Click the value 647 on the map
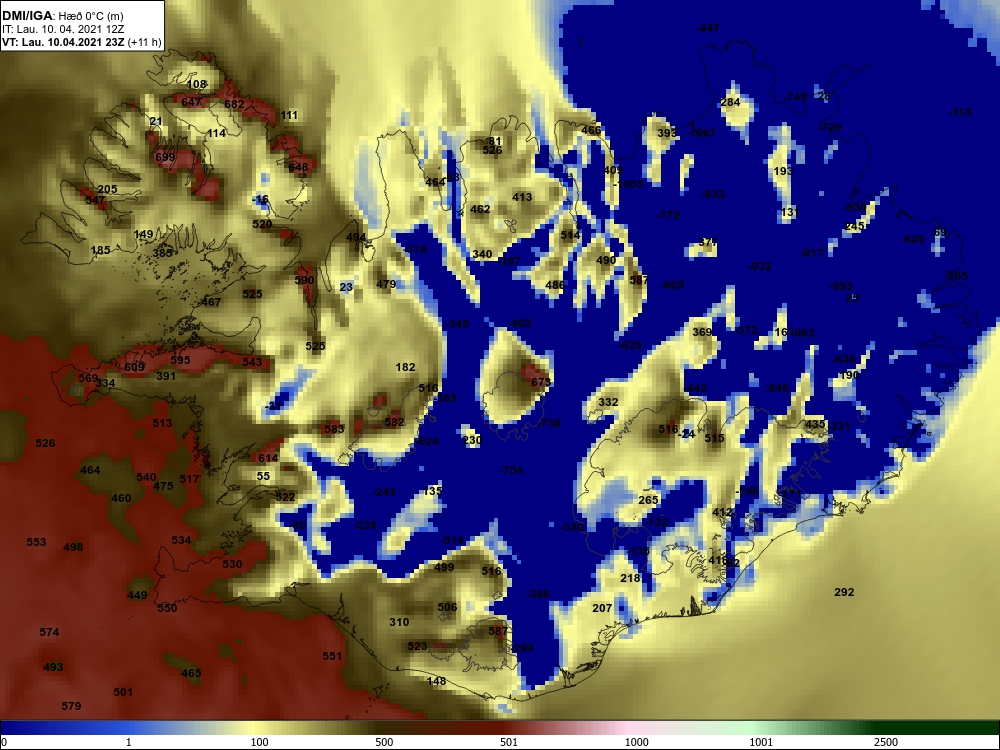The width and height of the screenshot is (1000, 750). pos(191,102)
